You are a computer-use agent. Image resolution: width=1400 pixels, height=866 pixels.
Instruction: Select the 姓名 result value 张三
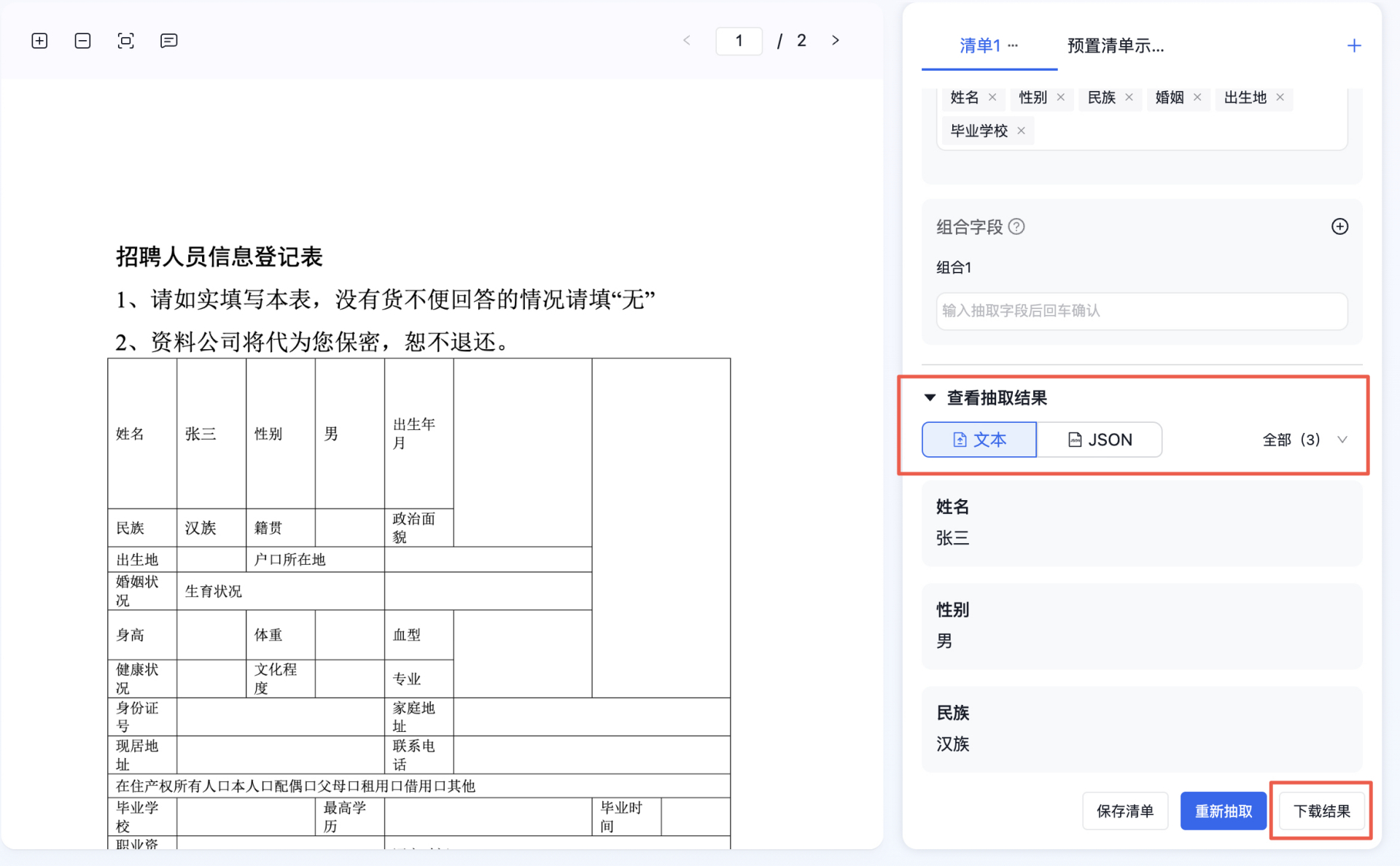952,538
